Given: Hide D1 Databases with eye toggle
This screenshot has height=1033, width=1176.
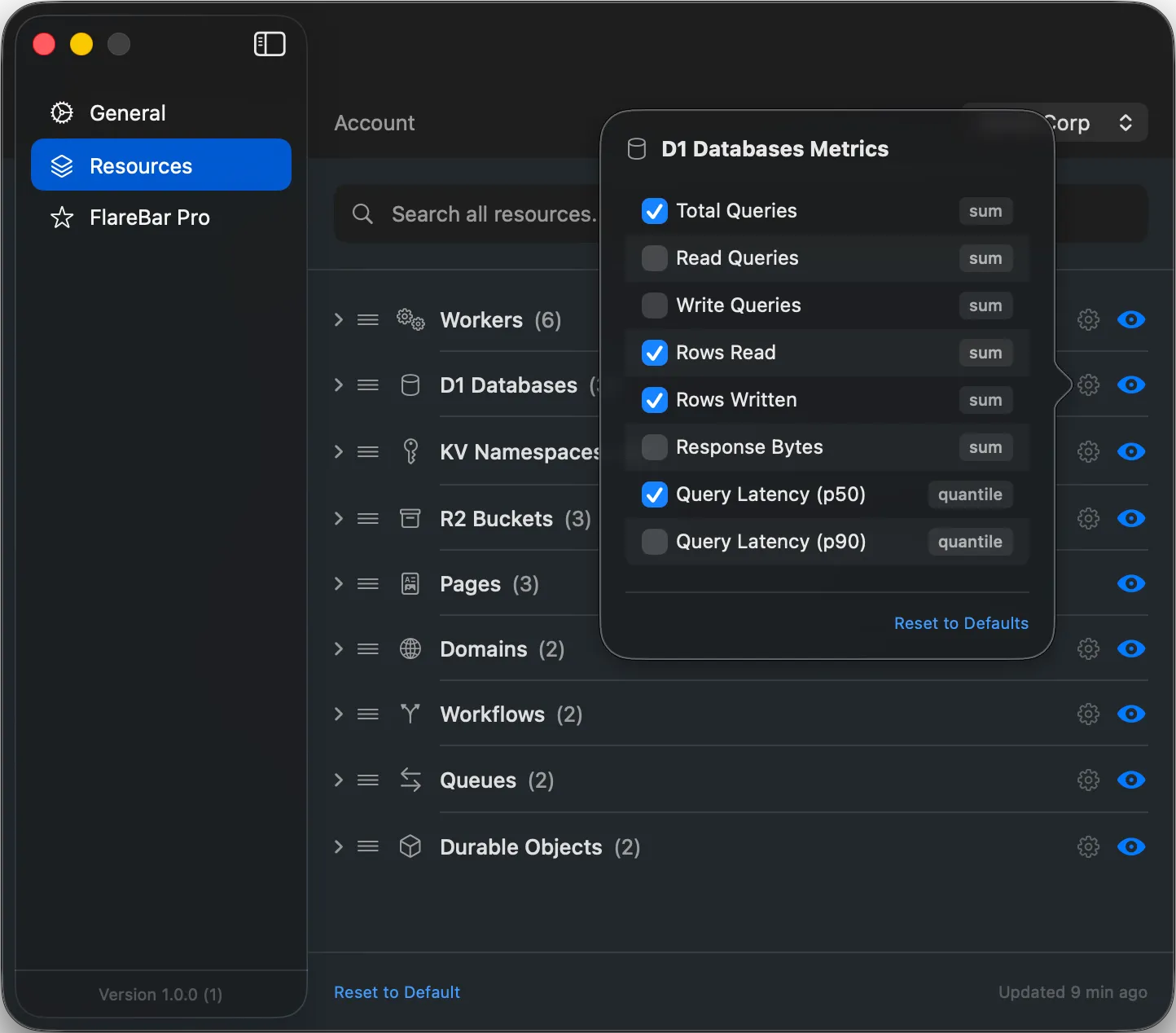Looking at the screenshot, I should [1131, 385].
